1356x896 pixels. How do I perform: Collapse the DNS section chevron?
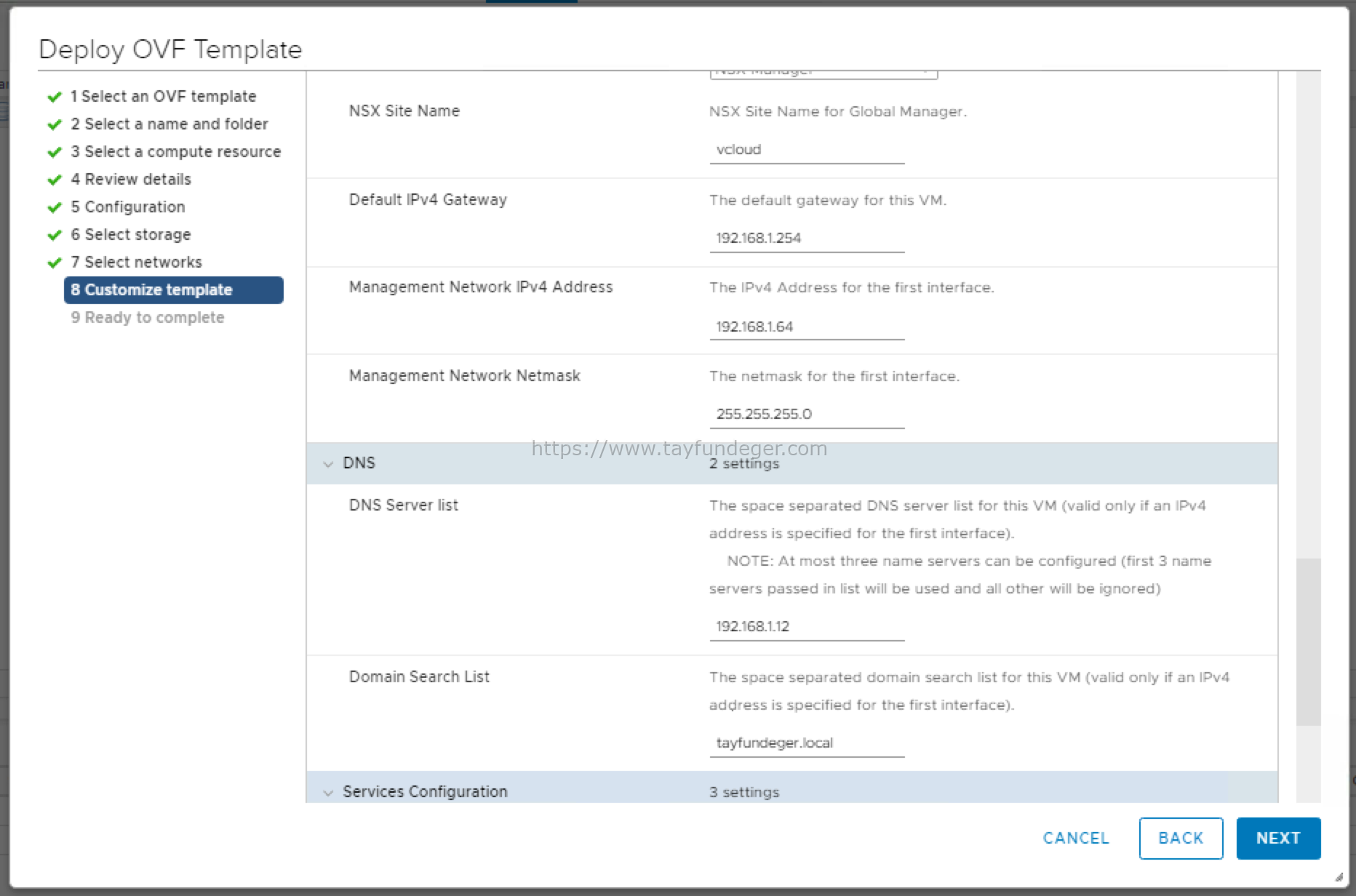pos(328,464)
